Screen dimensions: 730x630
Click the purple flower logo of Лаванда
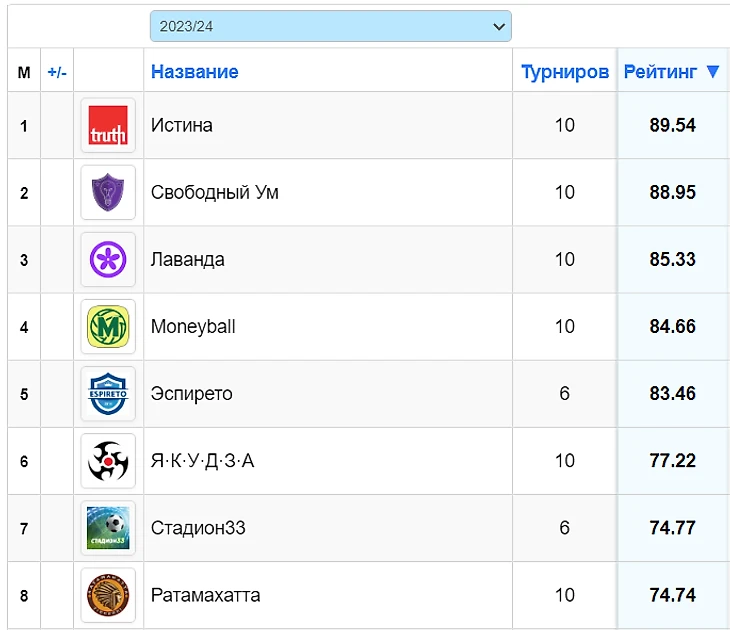click(108, 259)
